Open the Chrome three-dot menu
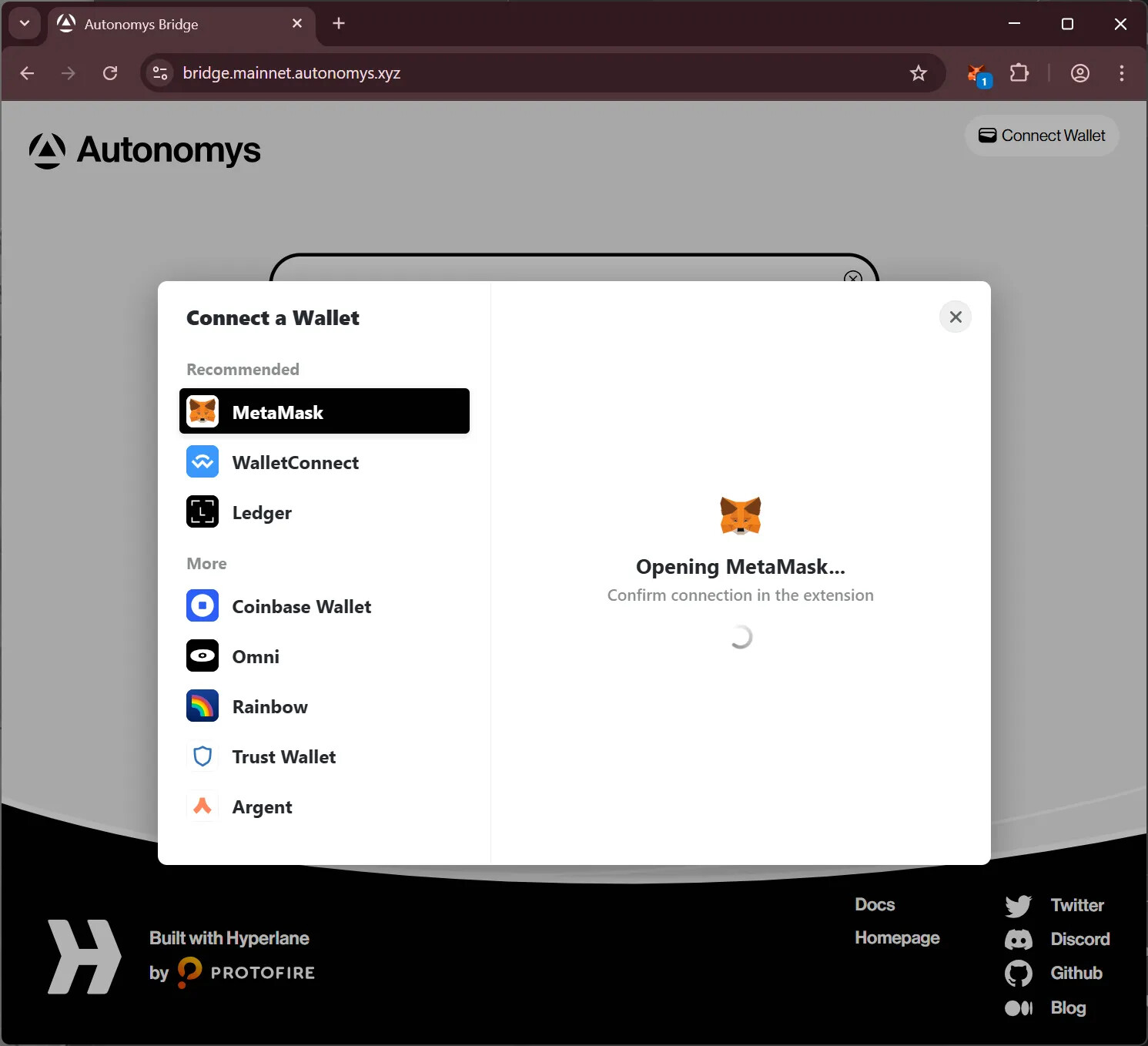This screenshot has height=1046, width=1148. (1121, 73)
